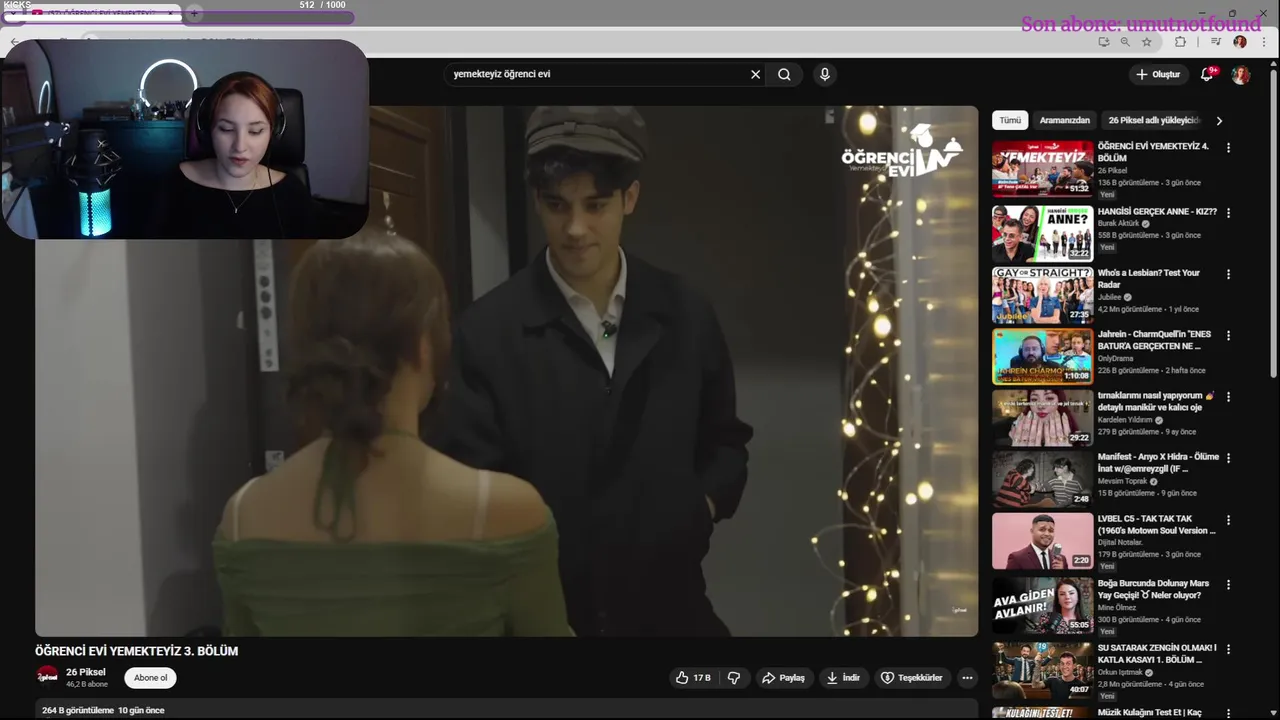This screenshot has width=1280, height=720.
Task: Open options for Who's a Lesbian video
Action: [x=1229, y=274]
